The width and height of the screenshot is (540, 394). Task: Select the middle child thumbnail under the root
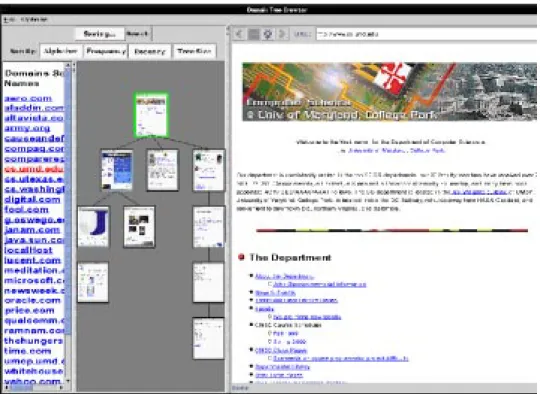163,170
